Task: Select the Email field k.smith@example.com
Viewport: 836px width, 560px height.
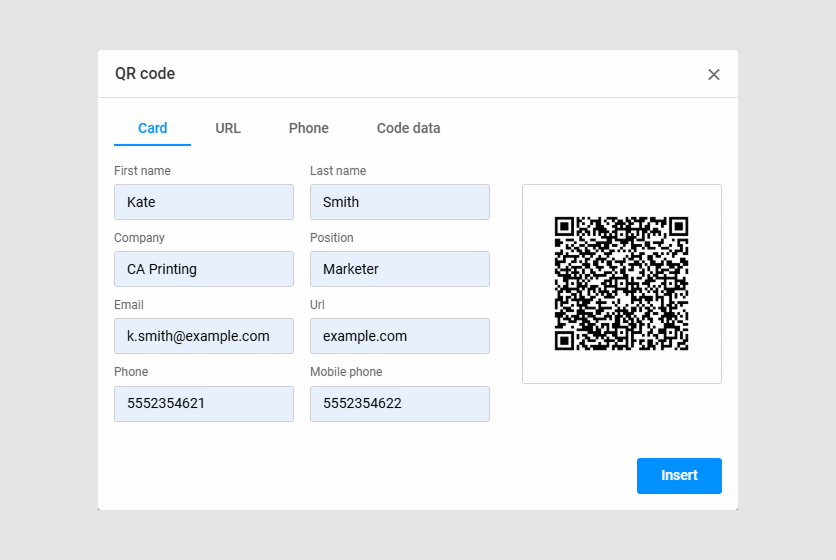Action: click(204, 336)
